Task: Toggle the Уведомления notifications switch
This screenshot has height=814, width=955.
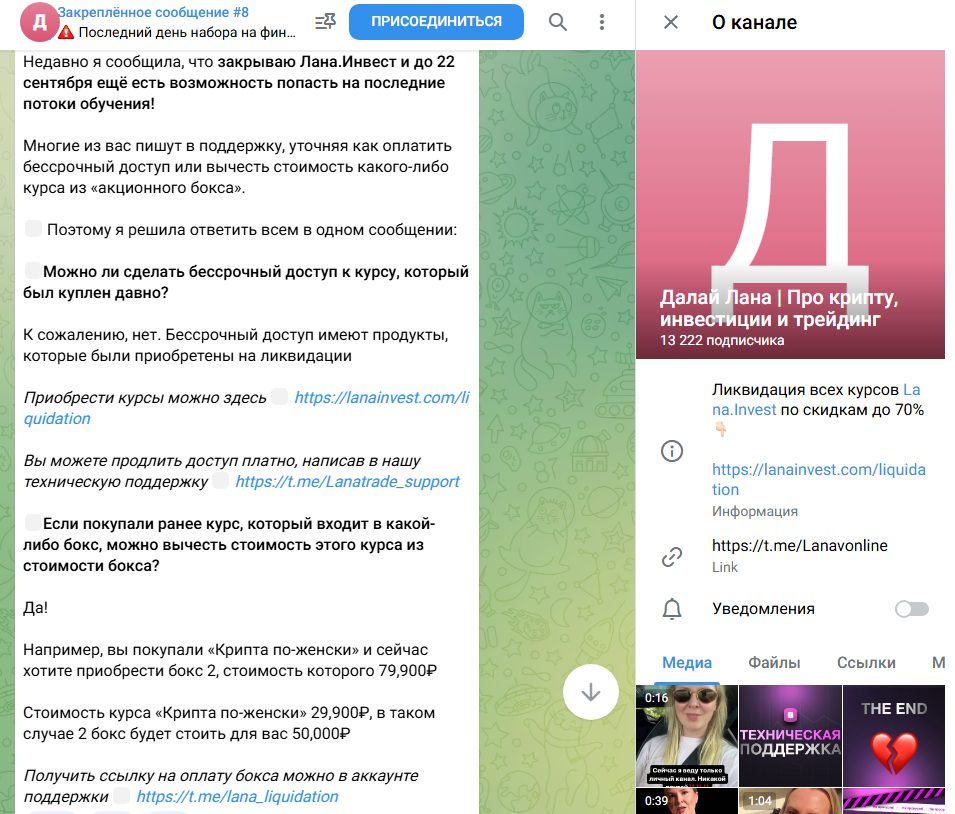Action: [x=912, y=609]
